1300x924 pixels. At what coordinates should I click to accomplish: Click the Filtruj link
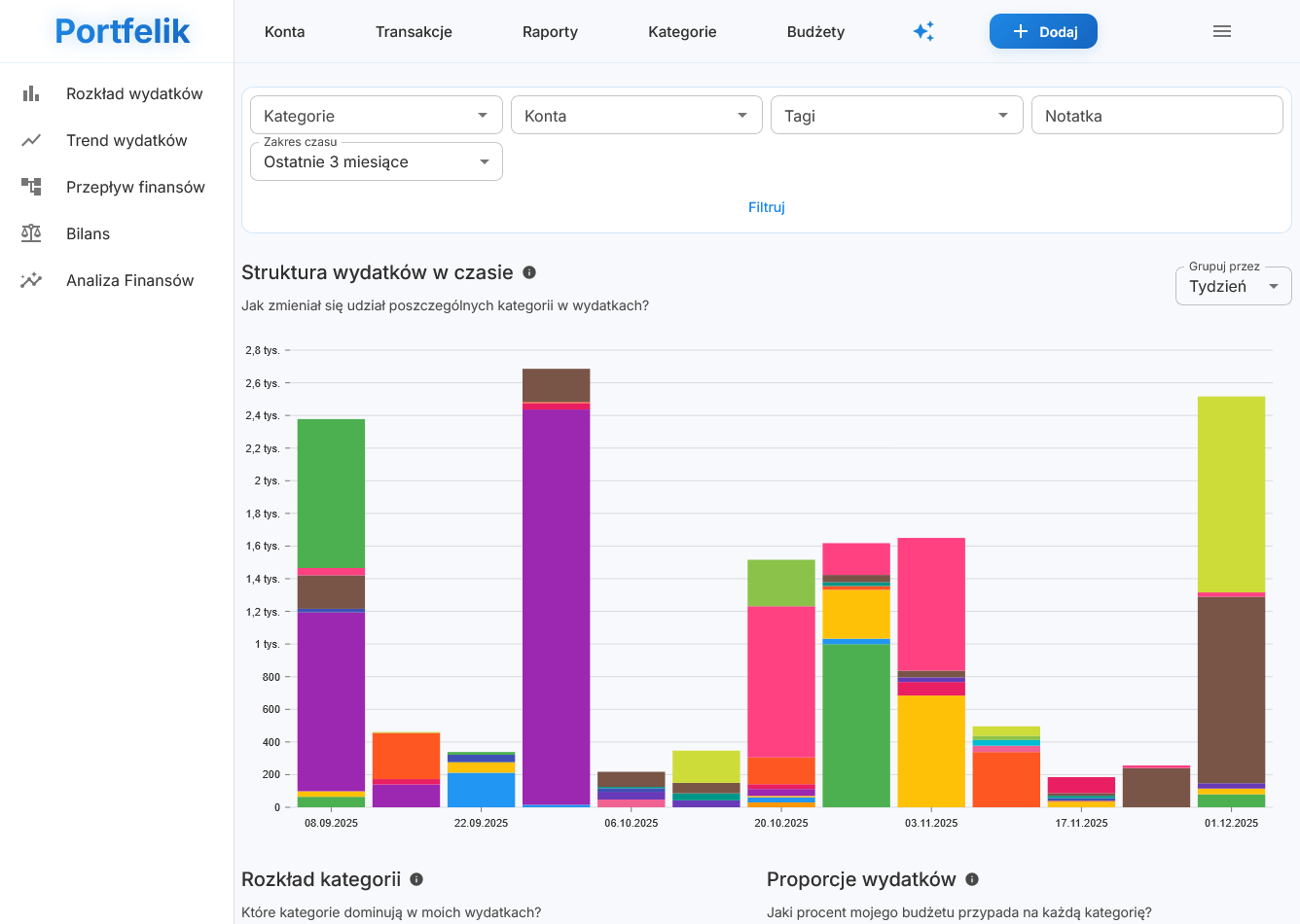click(x=766, y=207)
